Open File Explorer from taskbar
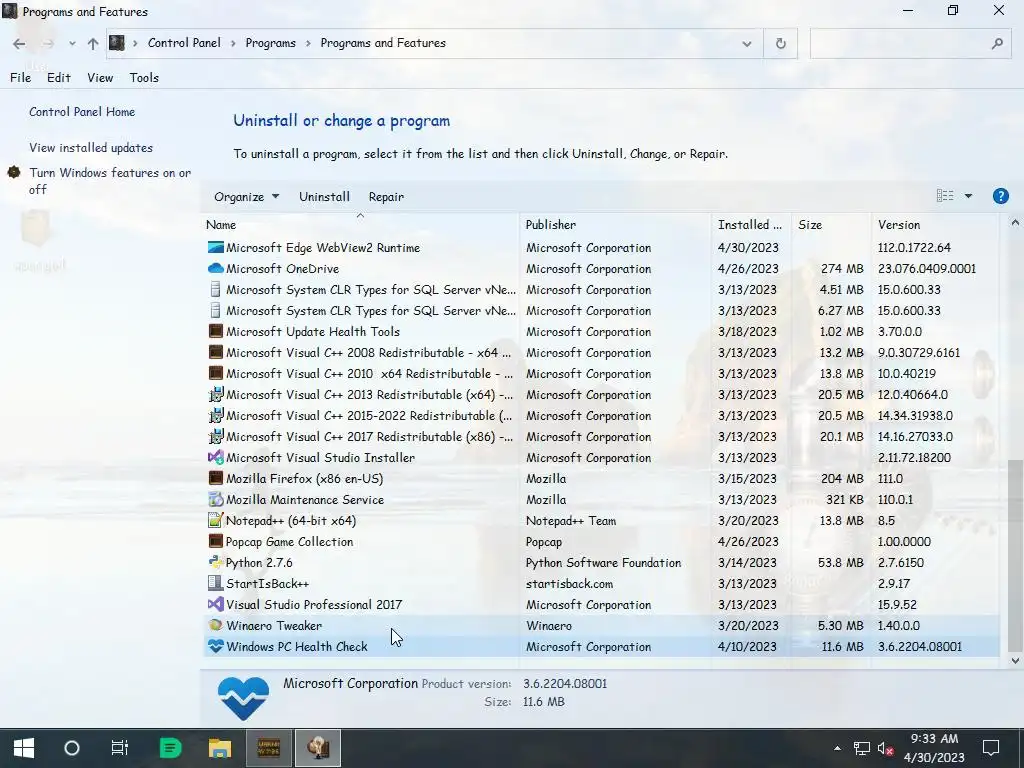Viewport: 1024px width, 768px height. click(x=219, y=748)
